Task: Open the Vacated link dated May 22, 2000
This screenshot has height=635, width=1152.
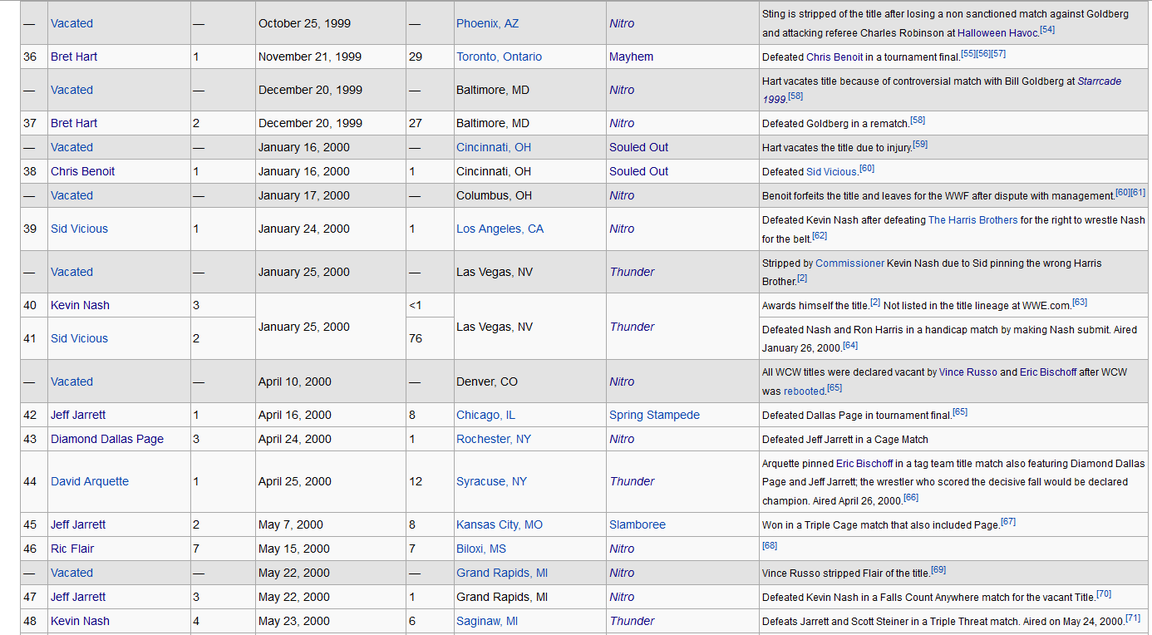Action: click(x=71, y=574)
